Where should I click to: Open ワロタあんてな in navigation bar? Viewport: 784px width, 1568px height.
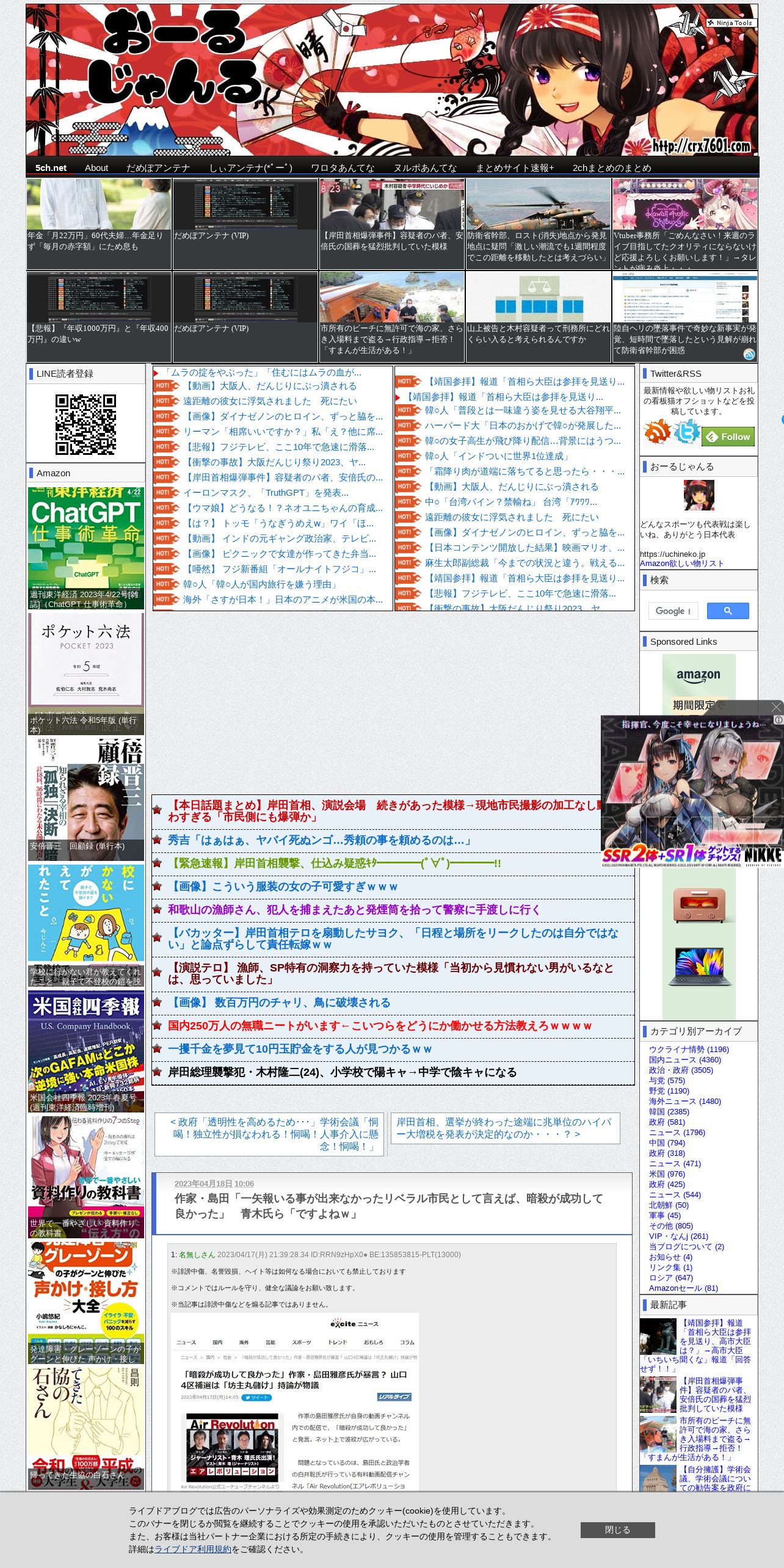pyautogui.click(x=343, y=168)
